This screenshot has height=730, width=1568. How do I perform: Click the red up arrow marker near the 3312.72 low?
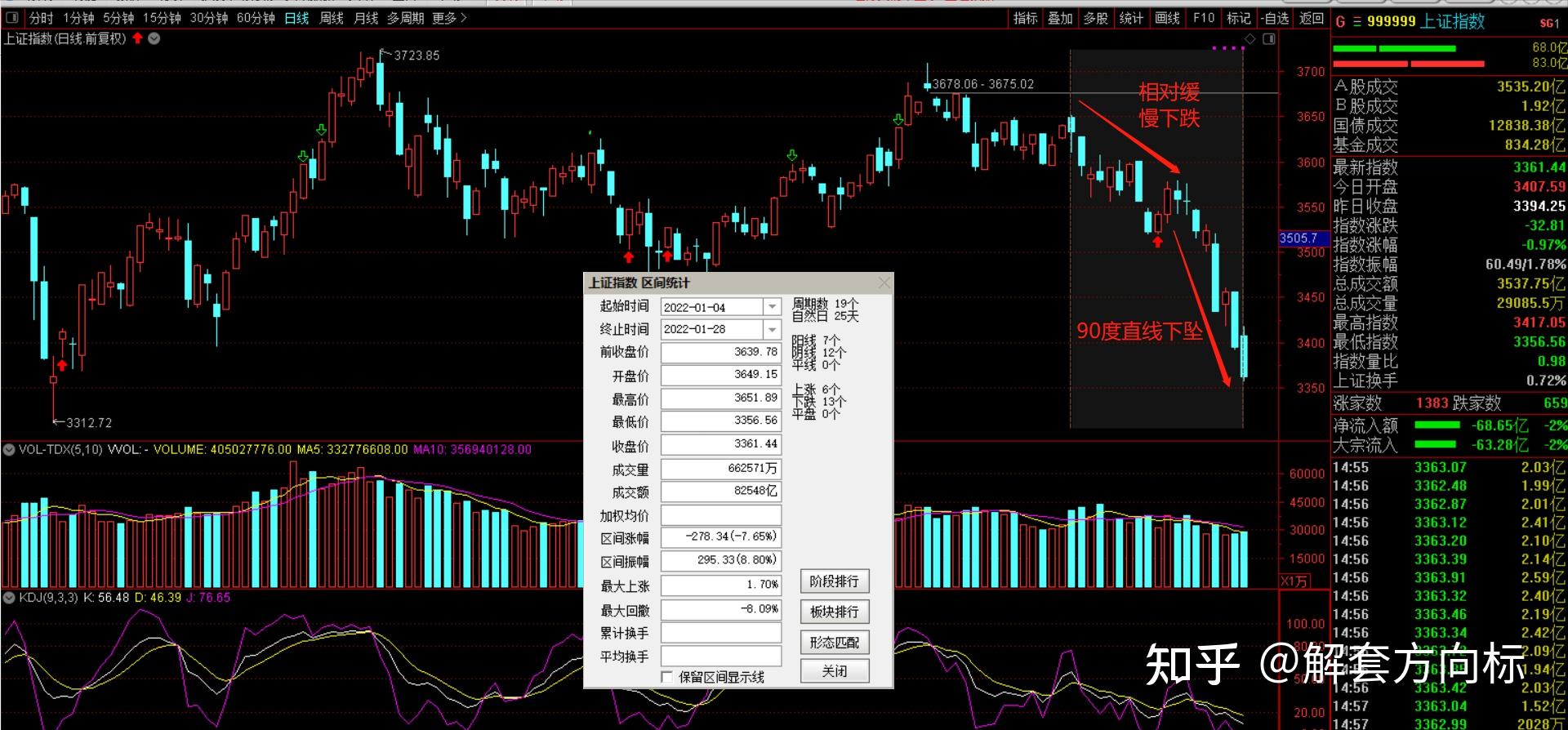point(62,364)
